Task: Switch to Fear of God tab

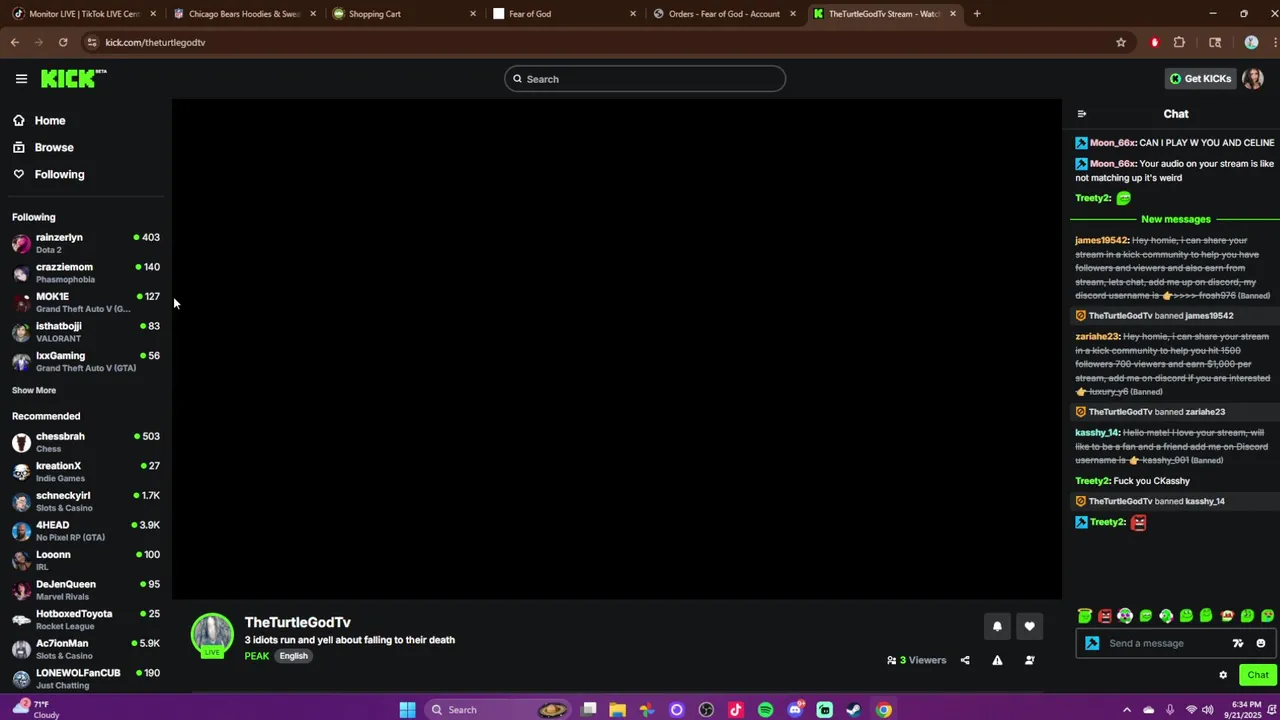Action: [565, 14]
